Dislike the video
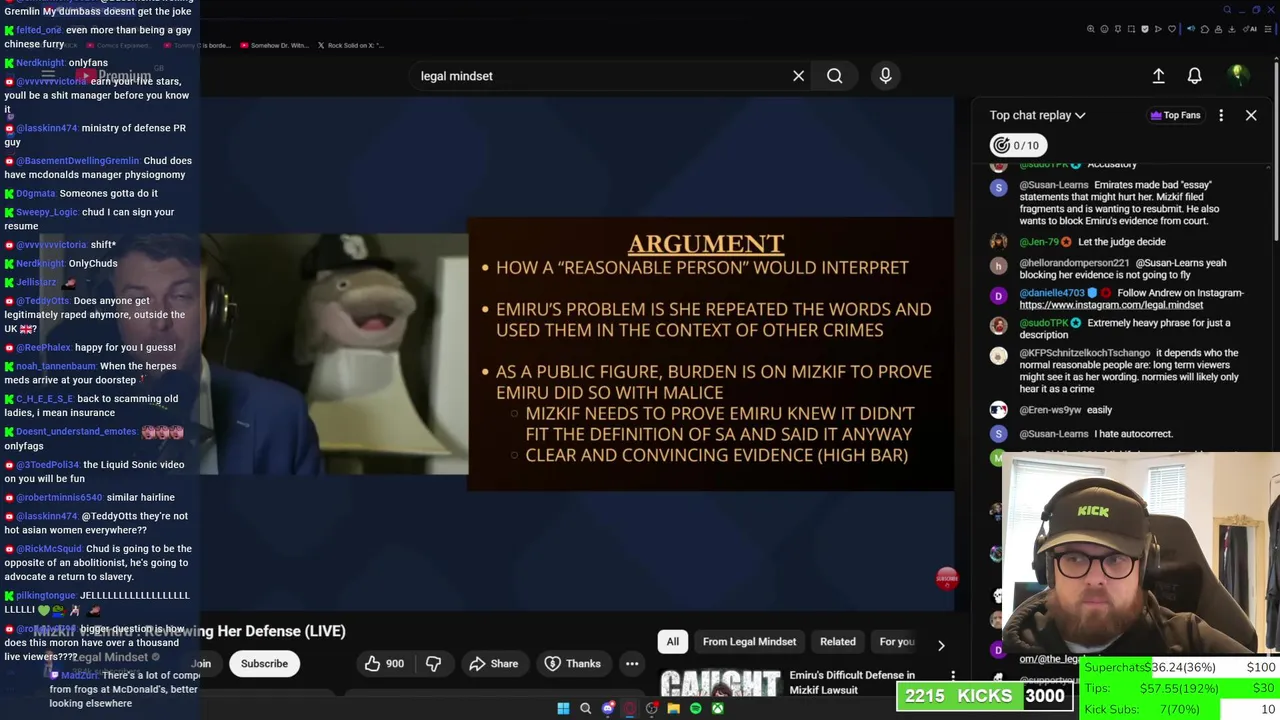This screenshot has height=720, width=1280. (433, 664)
